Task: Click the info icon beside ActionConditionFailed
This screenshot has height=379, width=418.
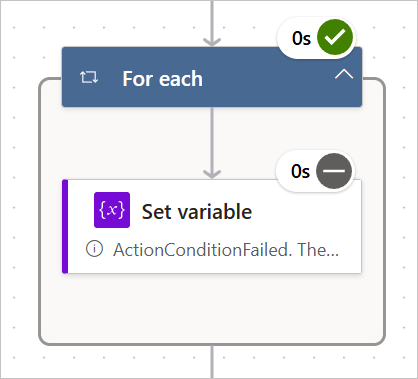Action: pyautogui.click(x=95, y=249)
